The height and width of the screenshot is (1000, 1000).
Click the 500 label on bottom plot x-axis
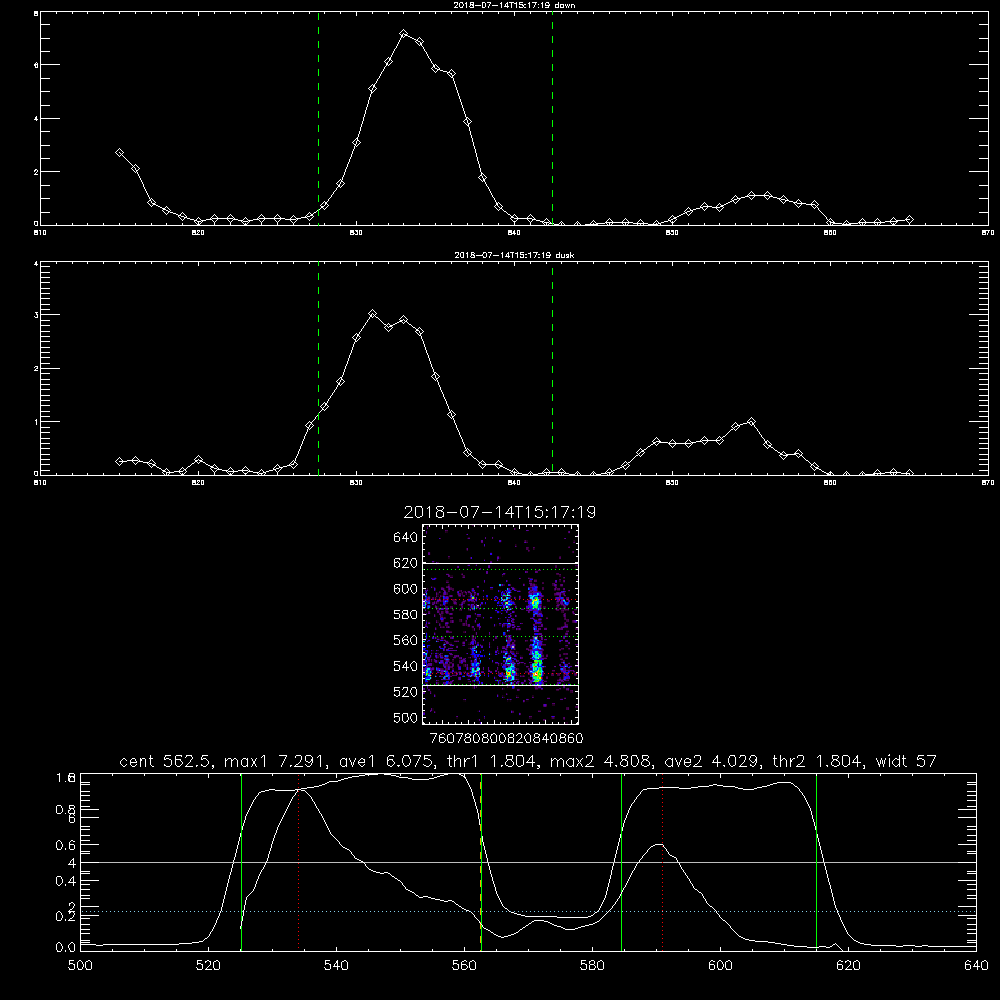coord(80,966)
